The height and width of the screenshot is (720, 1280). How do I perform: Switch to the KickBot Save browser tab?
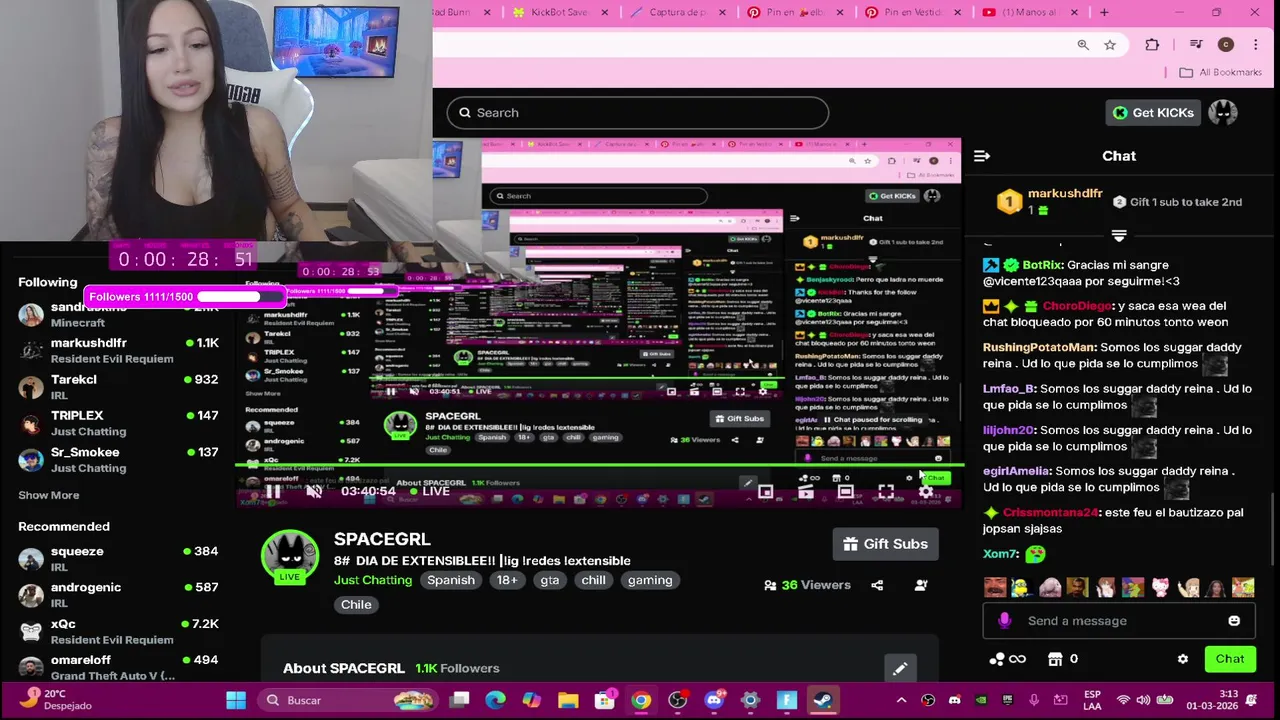(x=558, y=12)
